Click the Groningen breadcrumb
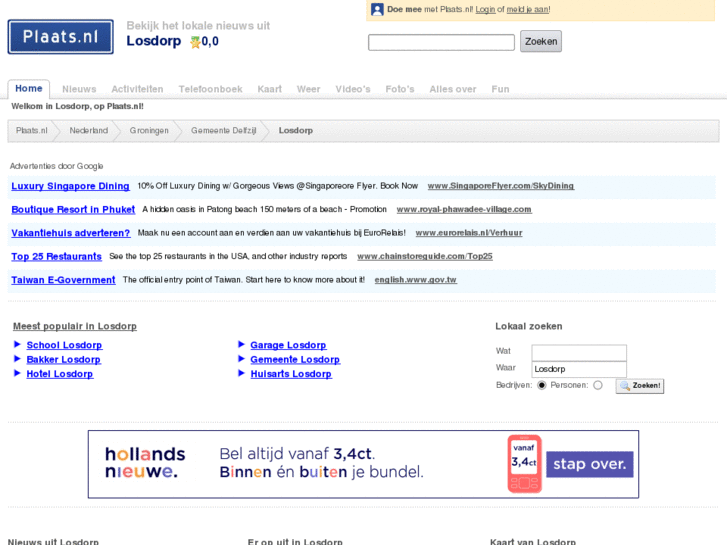Image resolution: width=727 pixels, height=545 pixels. tap(149, 130)
